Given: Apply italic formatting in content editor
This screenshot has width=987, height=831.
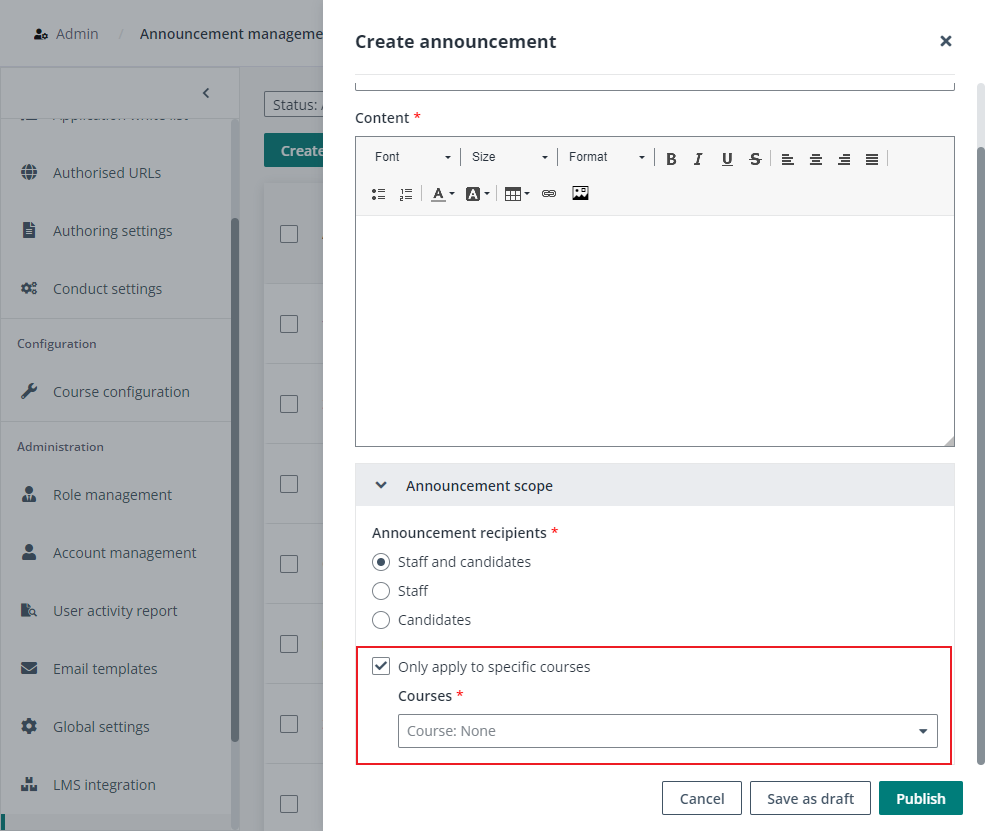Looking at the screenshot, I should [698, 159].
